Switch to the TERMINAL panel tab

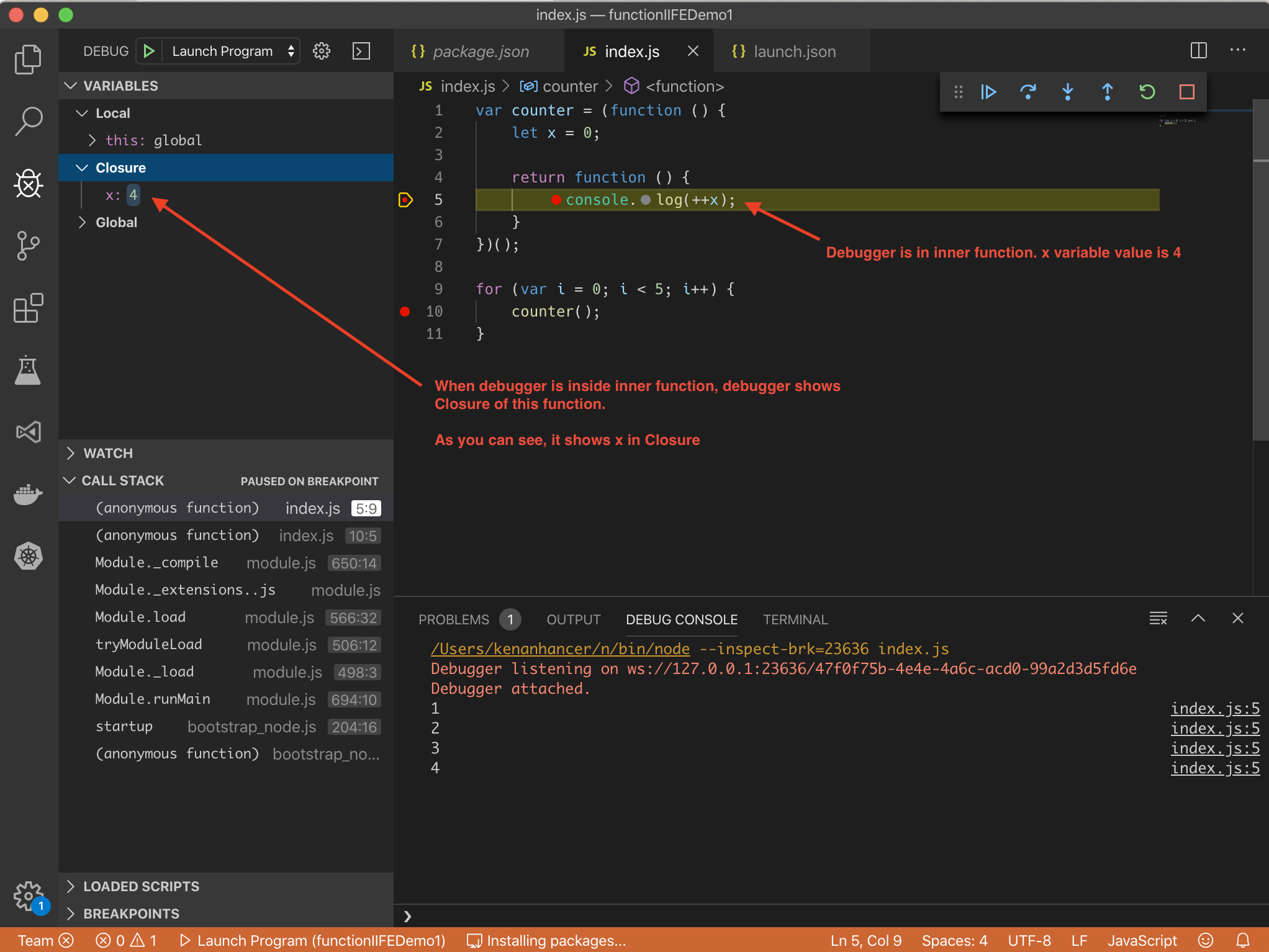795,619
